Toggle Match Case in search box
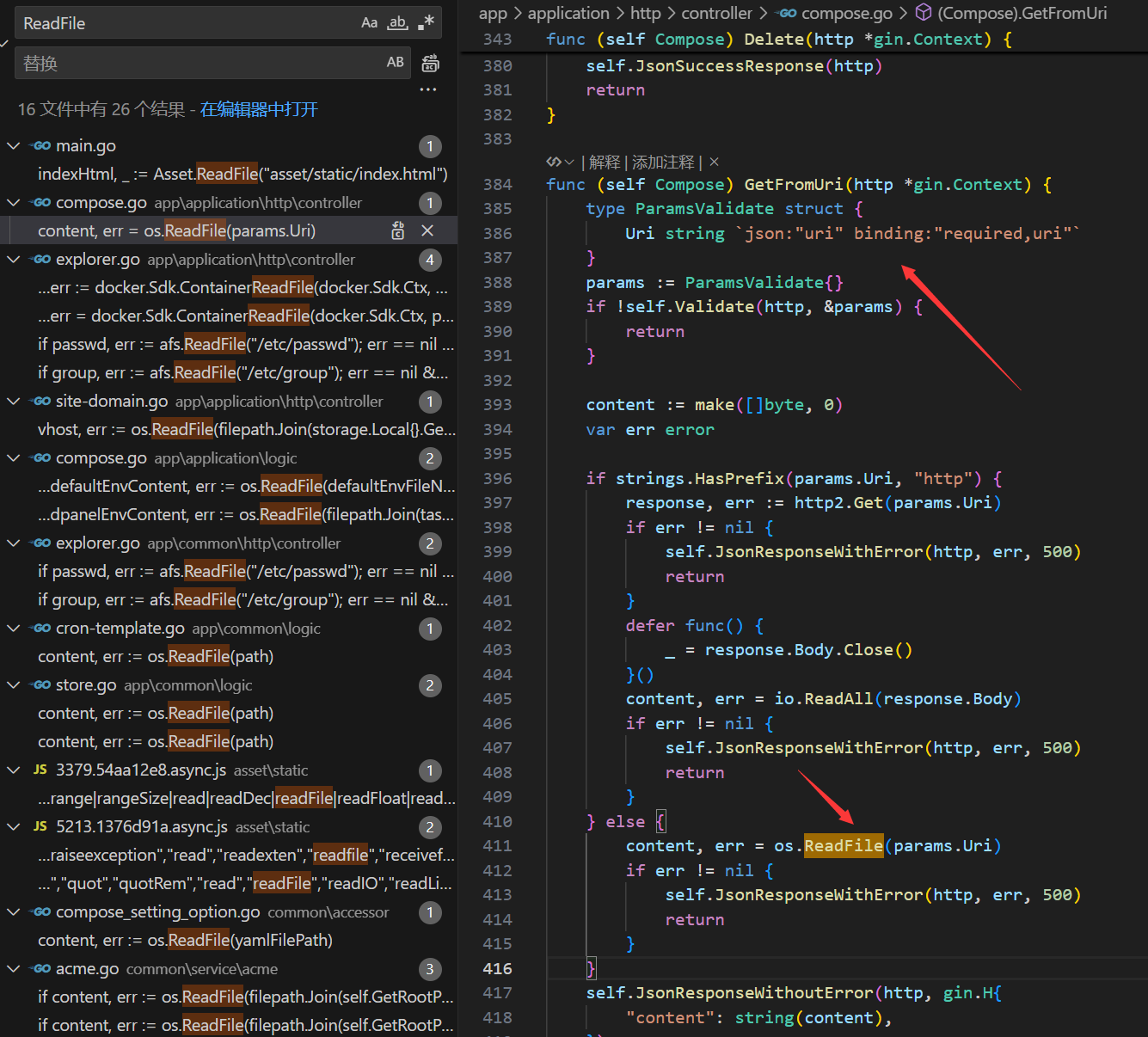Screen dimensions: 1148x1037 [369, 23]
